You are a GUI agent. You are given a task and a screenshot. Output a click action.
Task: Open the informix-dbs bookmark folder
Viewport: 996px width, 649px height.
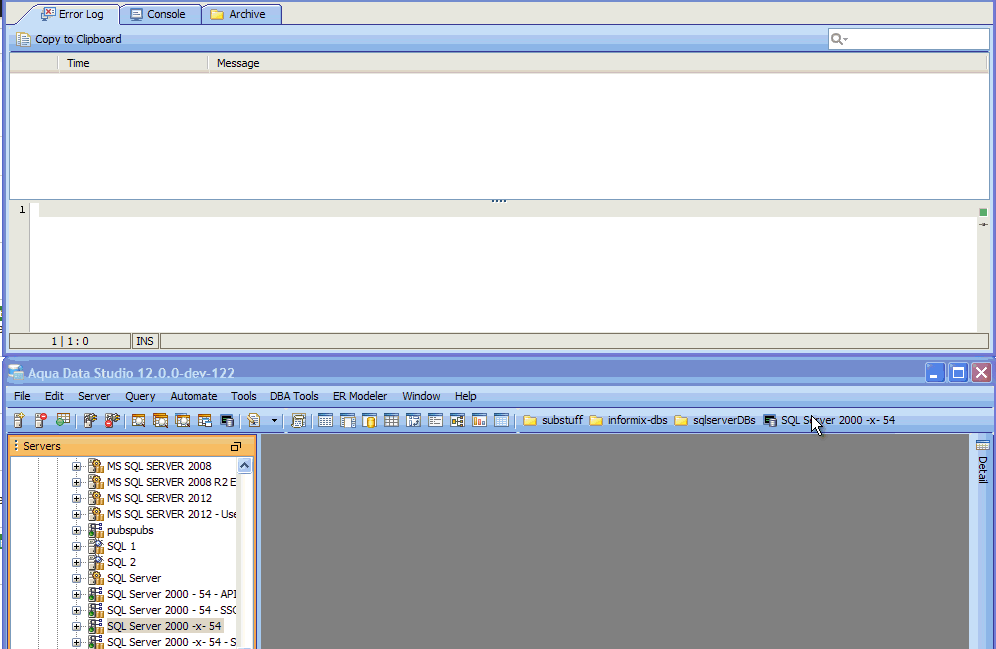click(x=628, y=420)
